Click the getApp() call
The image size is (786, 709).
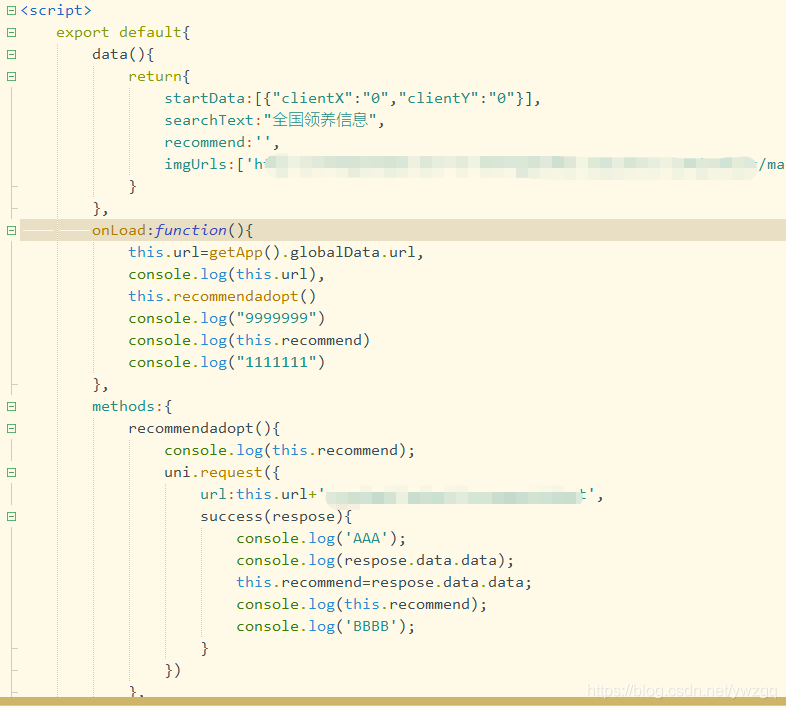(245, 253)
